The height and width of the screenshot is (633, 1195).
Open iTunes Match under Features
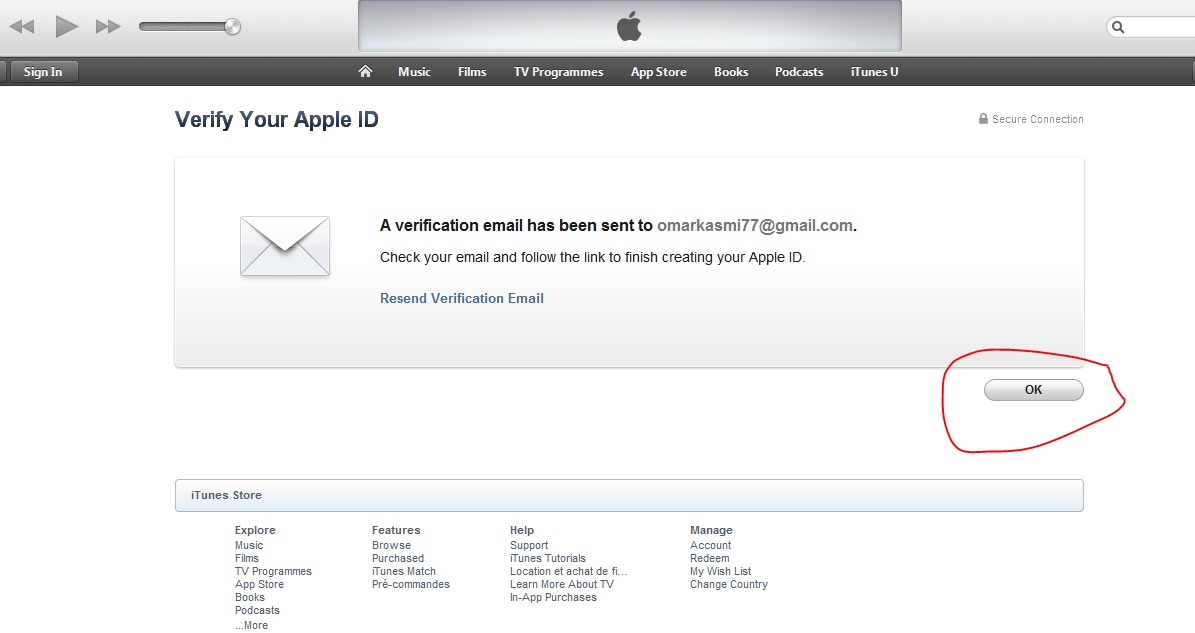point(404,571)
